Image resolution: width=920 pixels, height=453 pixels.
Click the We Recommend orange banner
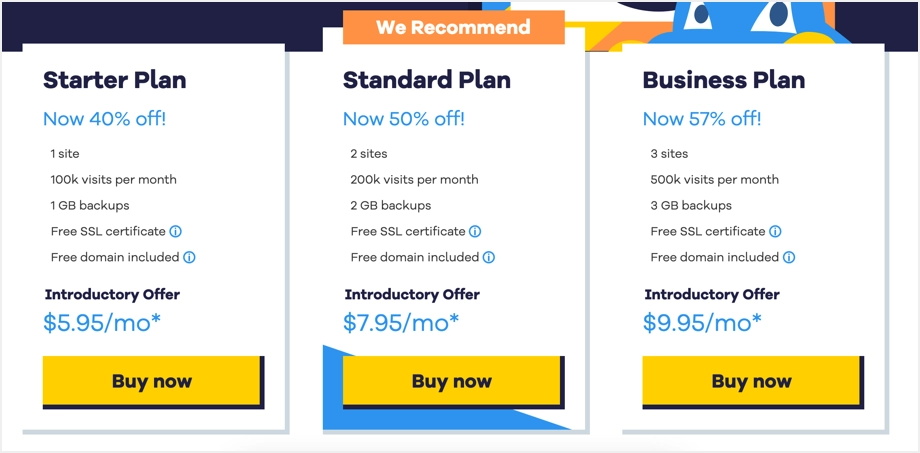(454, 27)
